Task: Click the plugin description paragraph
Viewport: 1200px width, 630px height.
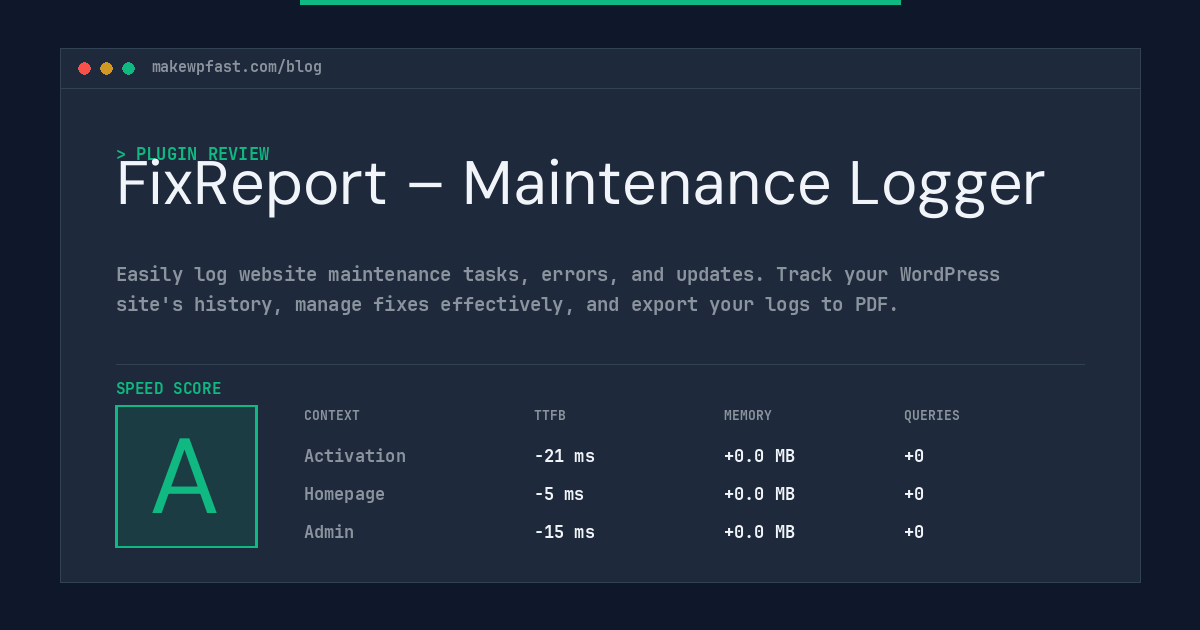Action: 558,289
